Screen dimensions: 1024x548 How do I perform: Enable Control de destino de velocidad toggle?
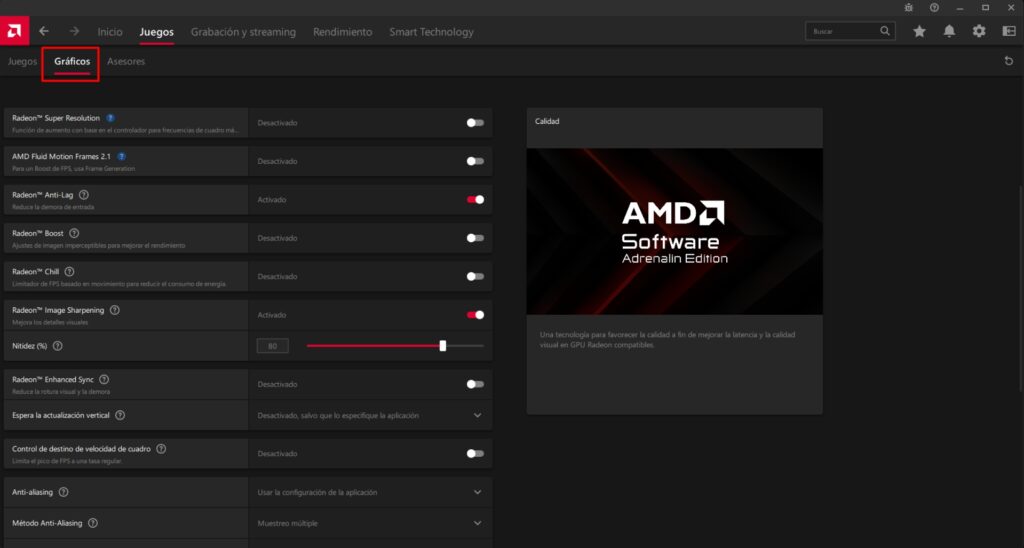(475, 453)
